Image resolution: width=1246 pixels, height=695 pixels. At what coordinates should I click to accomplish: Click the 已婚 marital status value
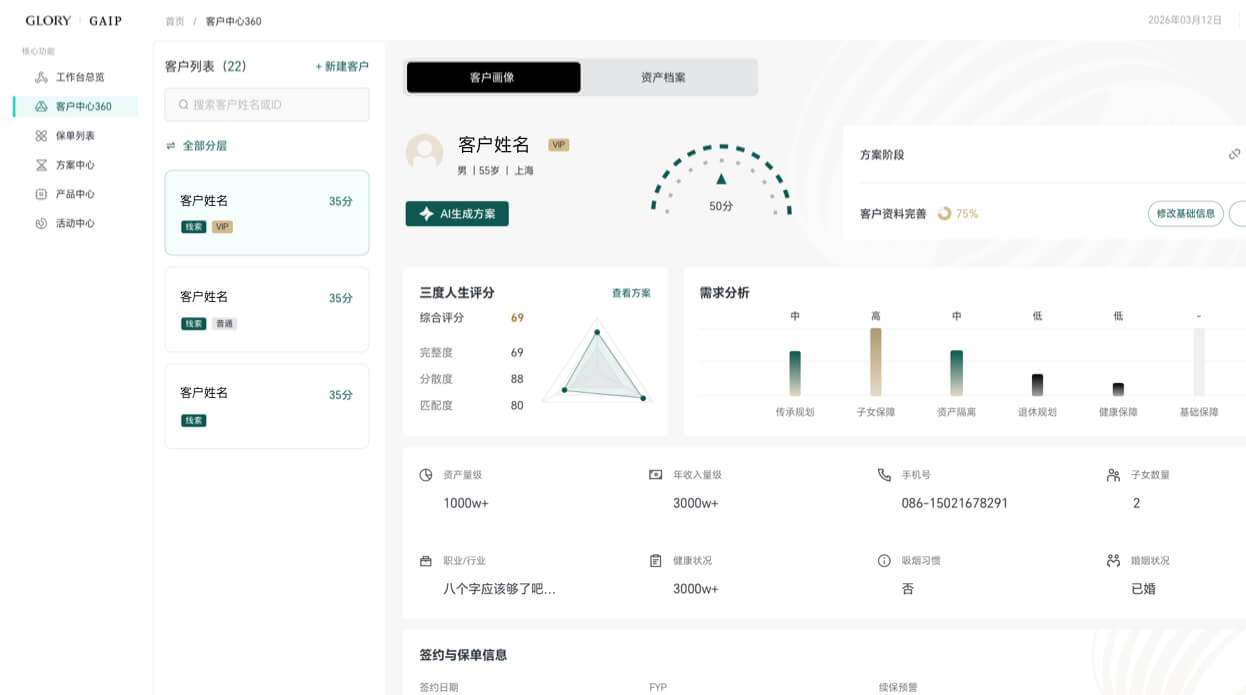[x=1143, y=589]
